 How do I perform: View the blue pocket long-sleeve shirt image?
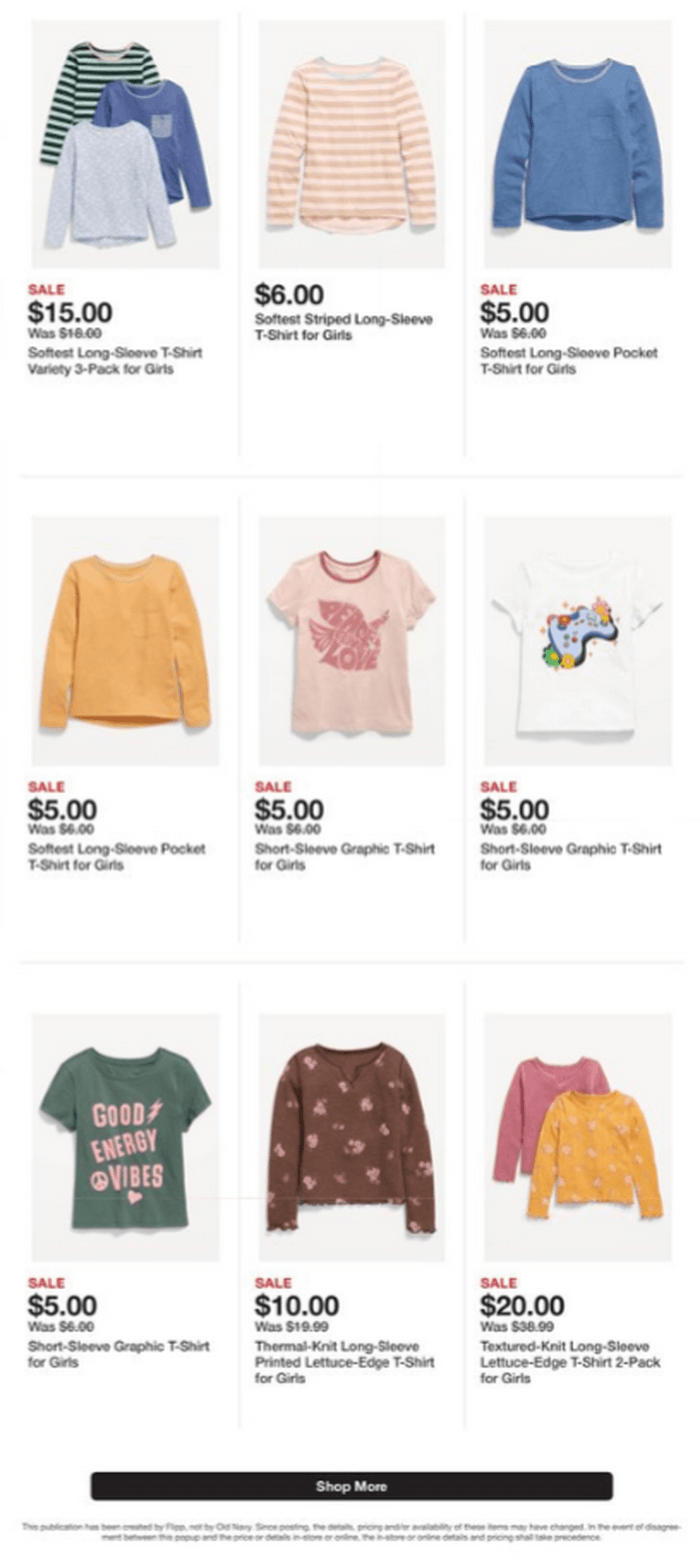click(x=577, y=144)
